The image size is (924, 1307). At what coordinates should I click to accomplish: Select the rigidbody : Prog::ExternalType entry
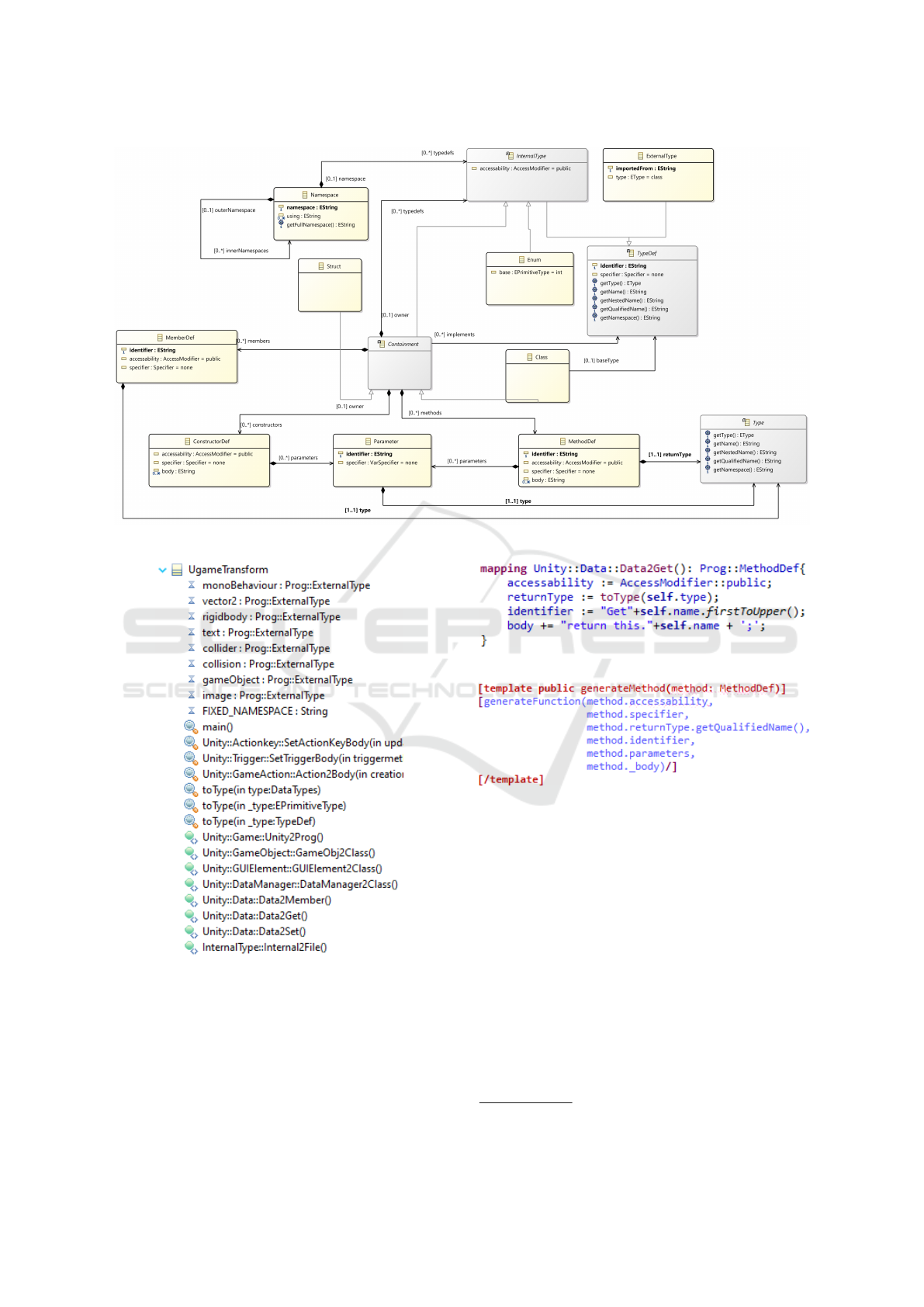click(271, 617)
